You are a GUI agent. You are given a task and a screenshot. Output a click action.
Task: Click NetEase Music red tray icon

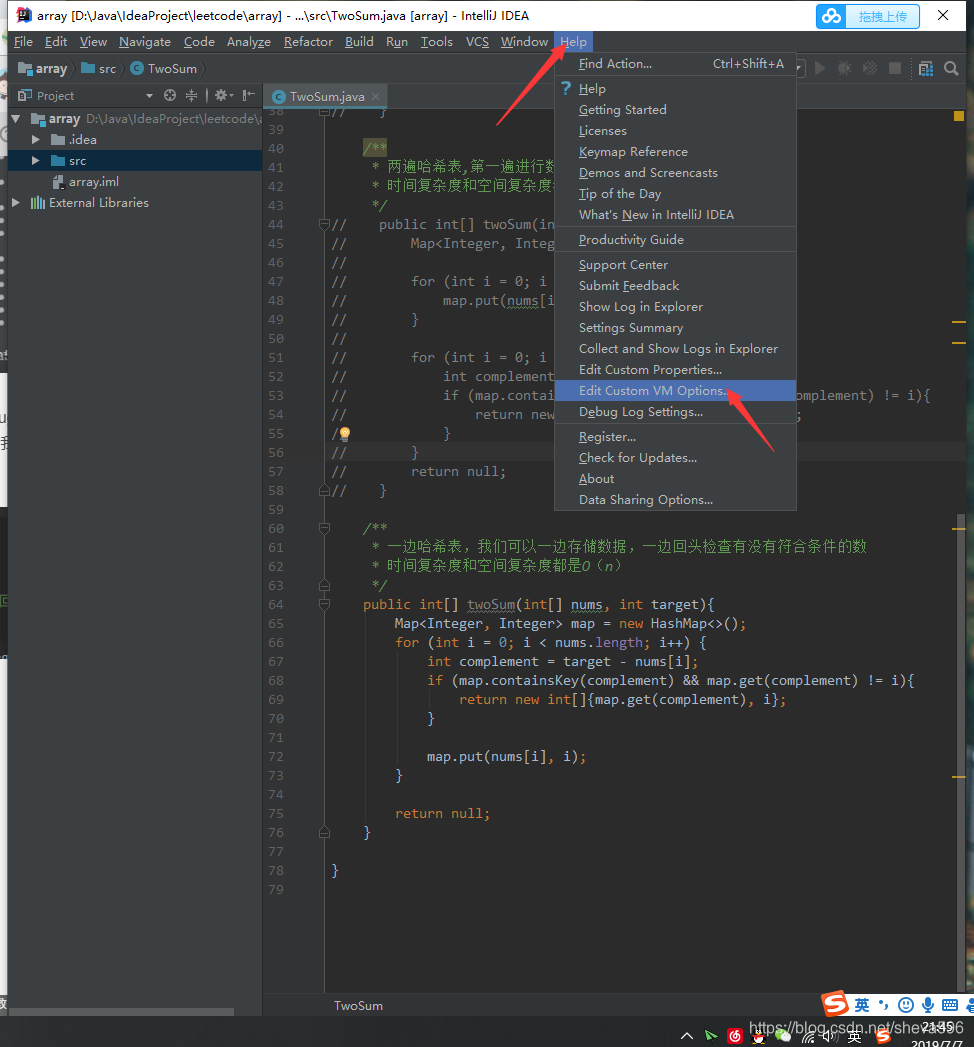[735, 1036]
